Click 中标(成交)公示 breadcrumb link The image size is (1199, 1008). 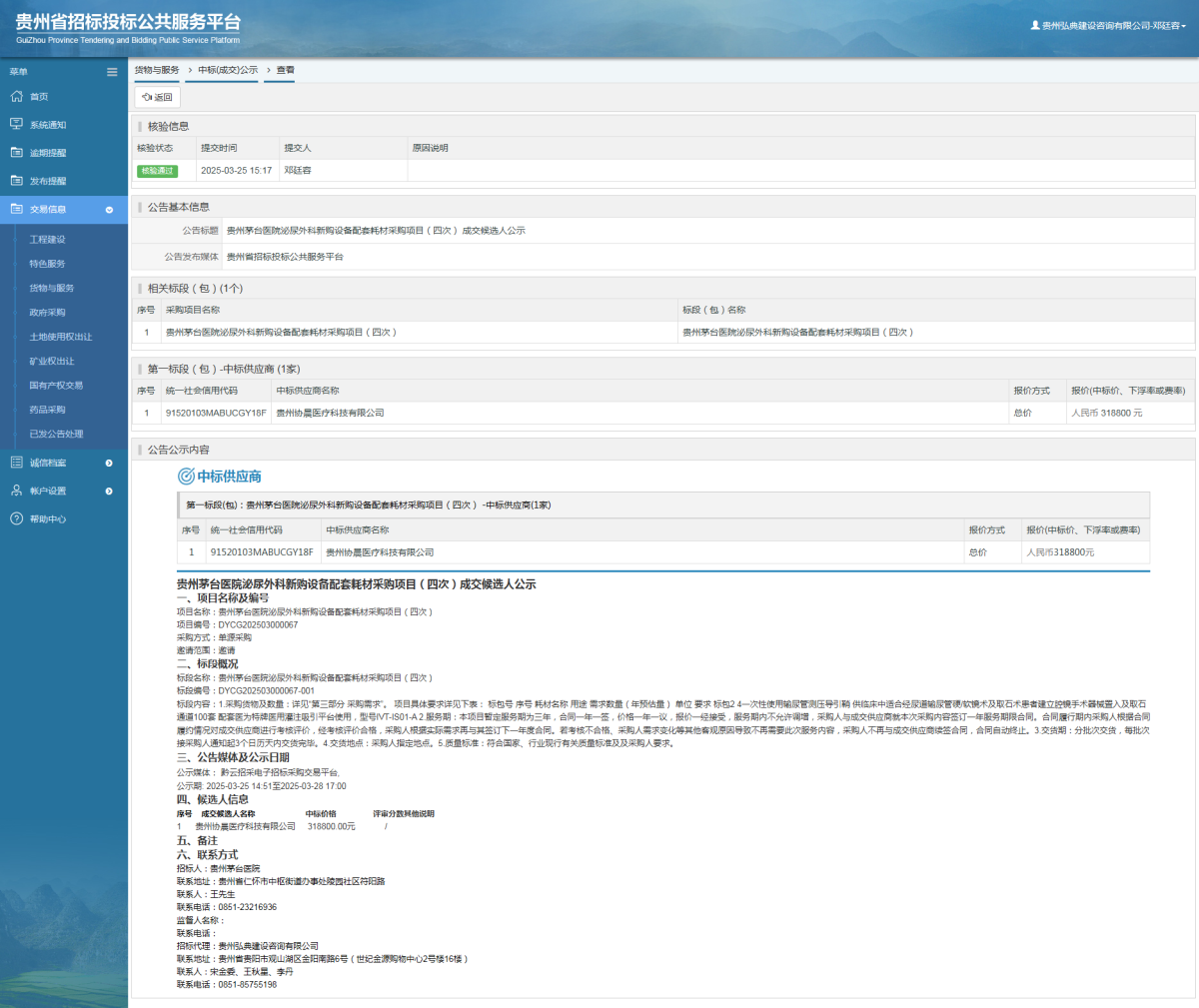click(x=228, y=70)
